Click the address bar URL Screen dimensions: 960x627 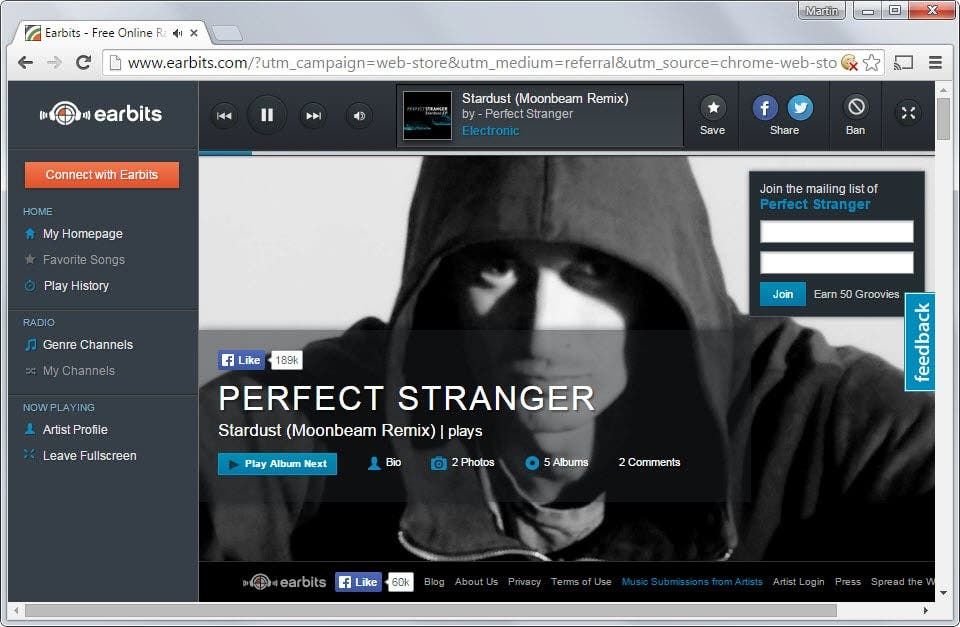click(x=482, y=63)
